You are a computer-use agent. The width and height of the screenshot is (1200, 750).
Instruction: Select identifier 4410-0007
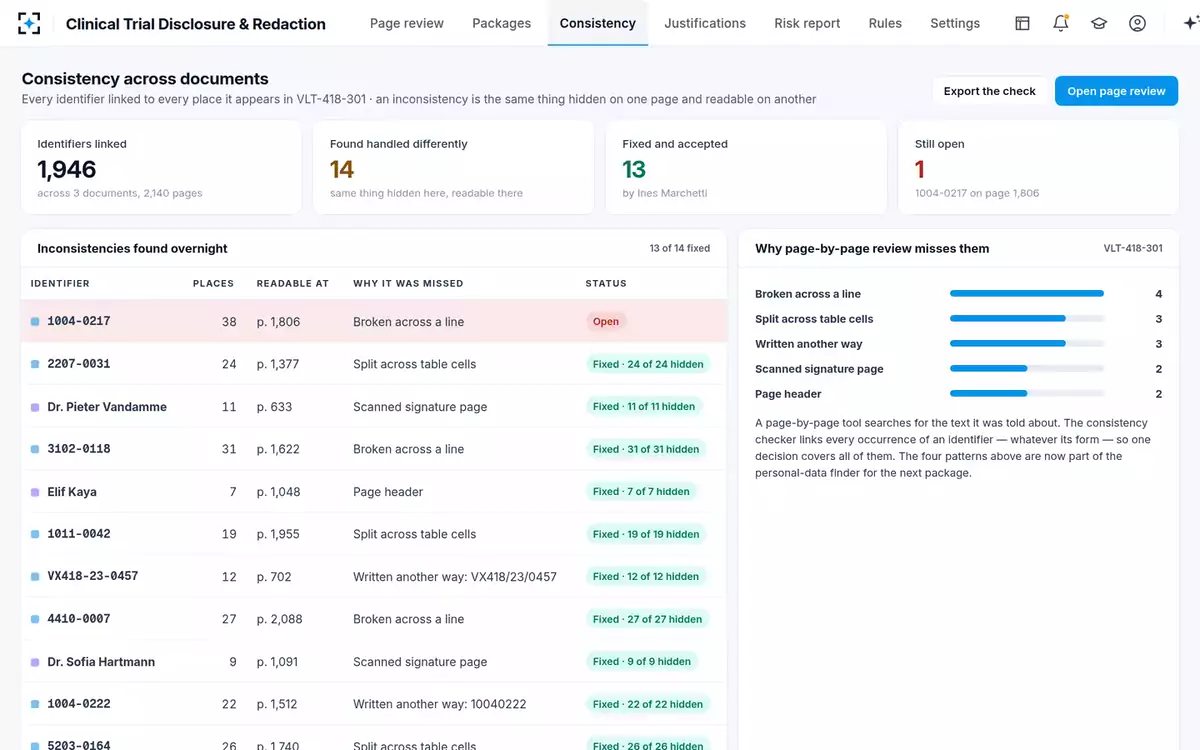pyautogui.click(x=79, y=619)
